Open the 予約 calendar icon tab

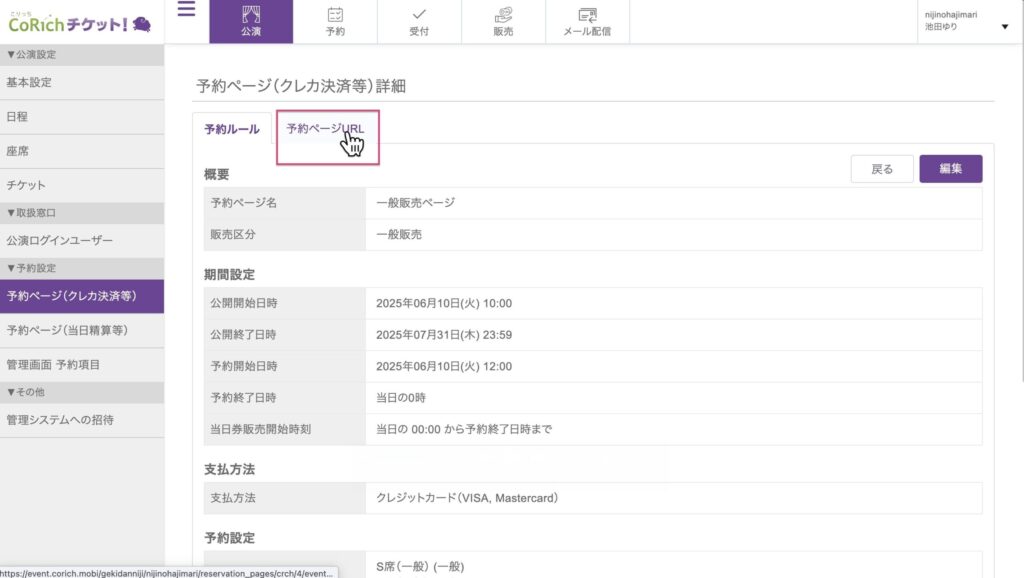(x=335, y=21)
